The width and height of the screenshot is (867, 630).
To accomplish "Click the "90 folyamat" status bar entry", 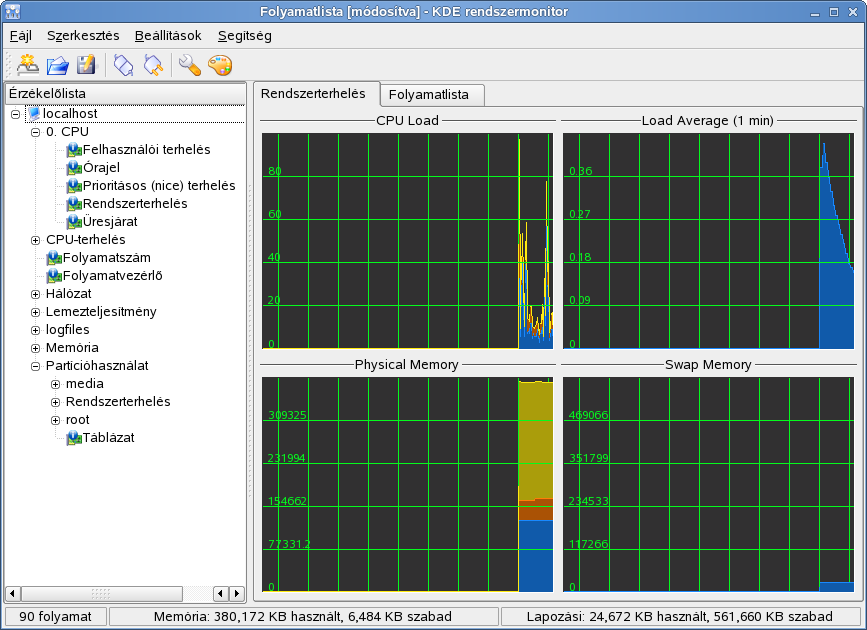I will [55, 617].
